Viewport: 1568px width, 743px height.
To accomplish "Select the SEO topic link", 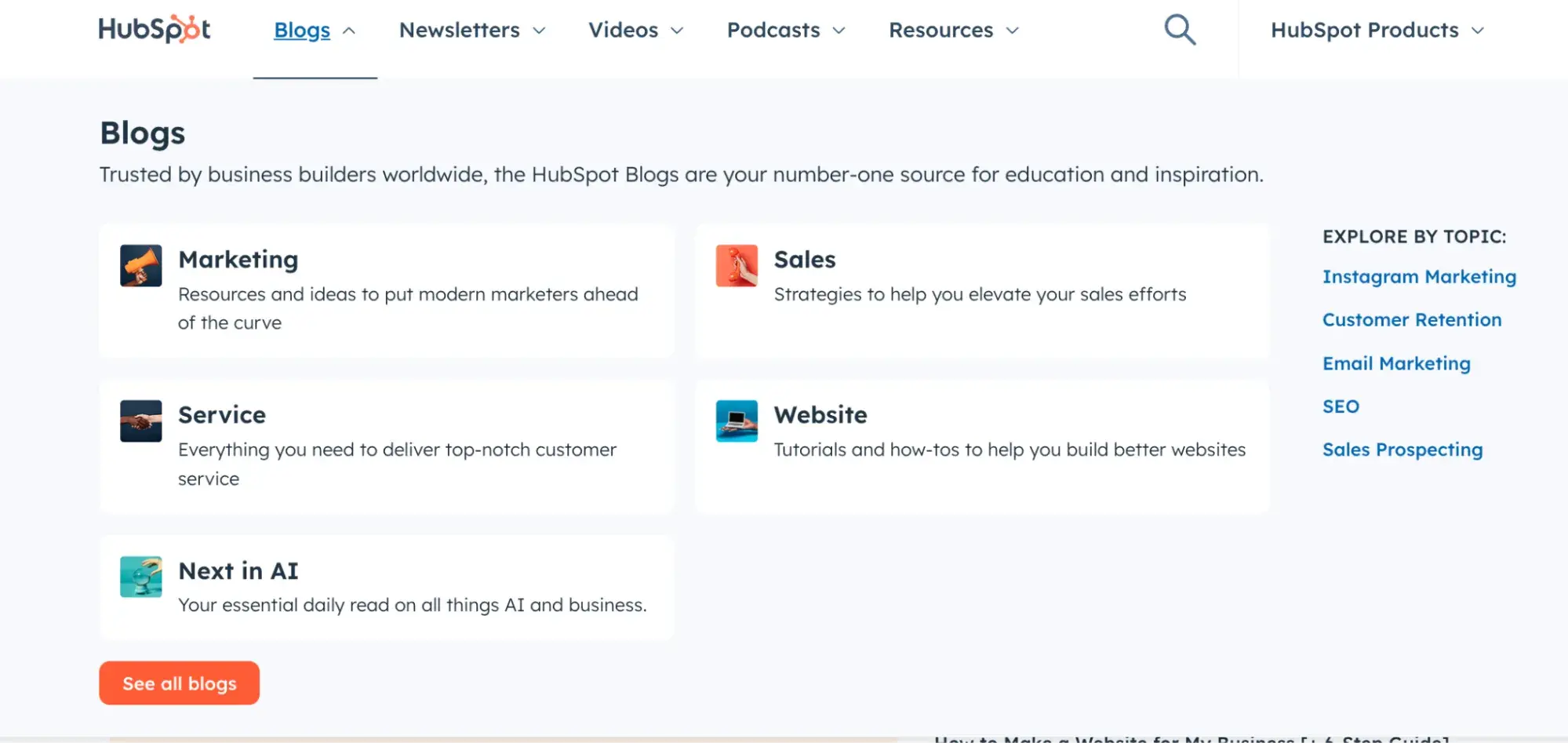I will tap(1341, 406).
